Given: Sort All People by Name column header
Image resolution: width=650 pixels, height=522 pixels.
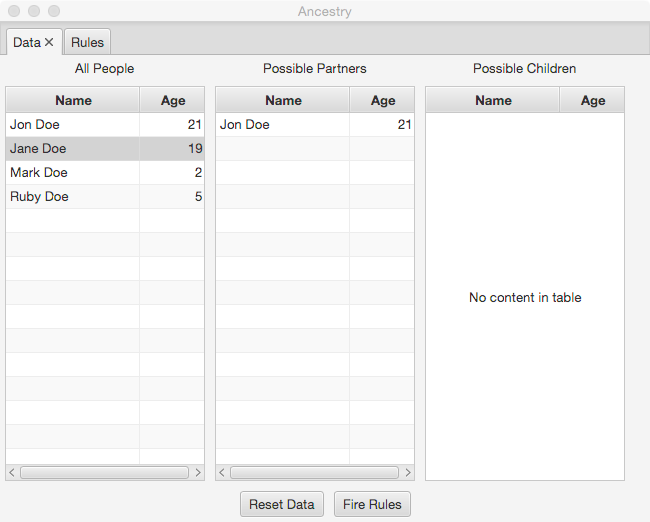Looking at the screenshot, I should 73,100.
